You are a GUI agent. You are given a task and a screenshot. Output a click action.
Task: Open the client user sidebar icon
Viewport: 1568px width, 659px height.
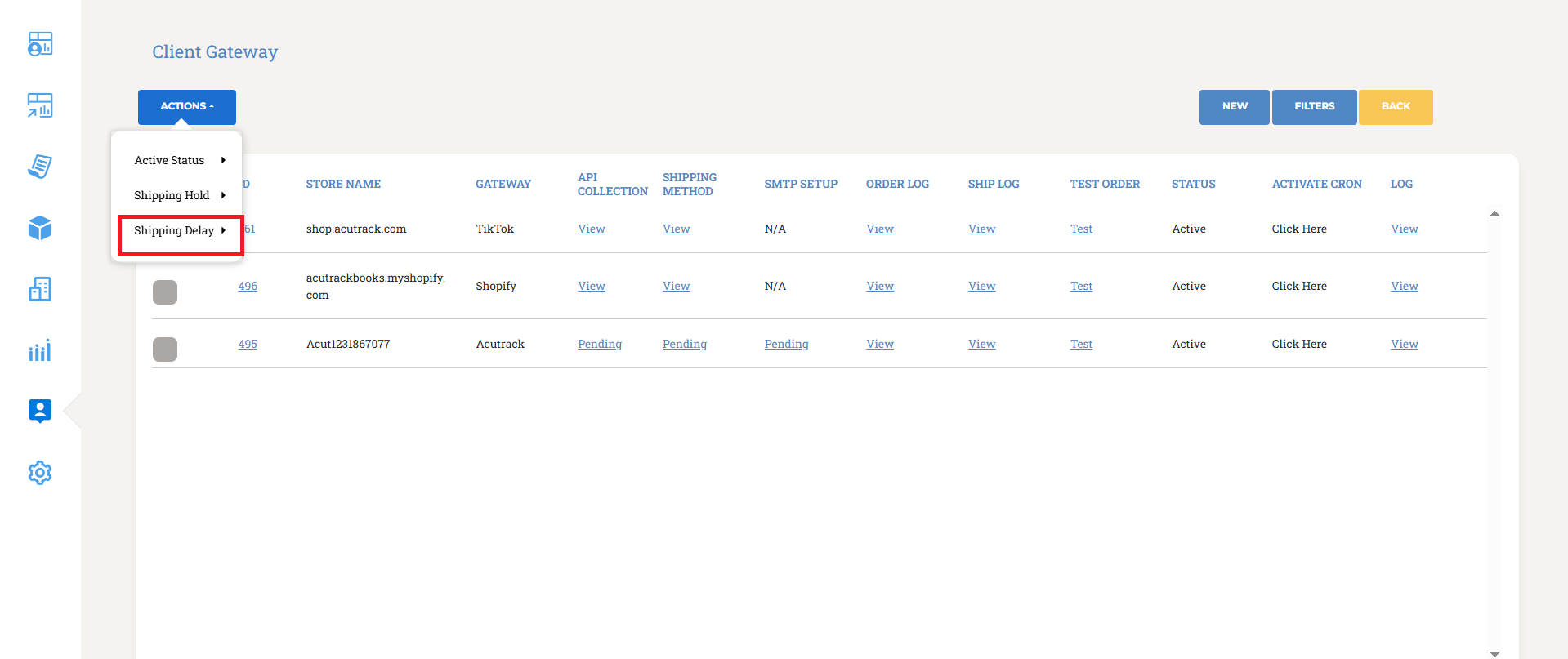40,411
